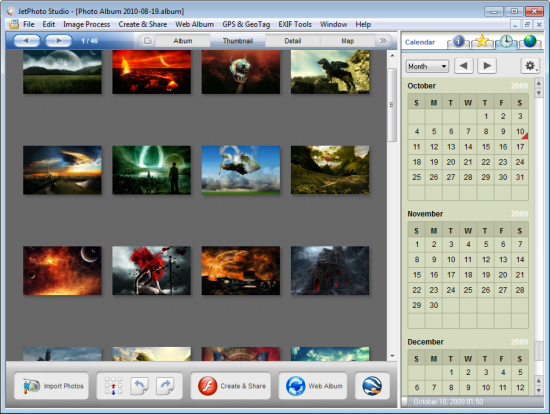Open calendar settings gear menu

pos(530,66)
